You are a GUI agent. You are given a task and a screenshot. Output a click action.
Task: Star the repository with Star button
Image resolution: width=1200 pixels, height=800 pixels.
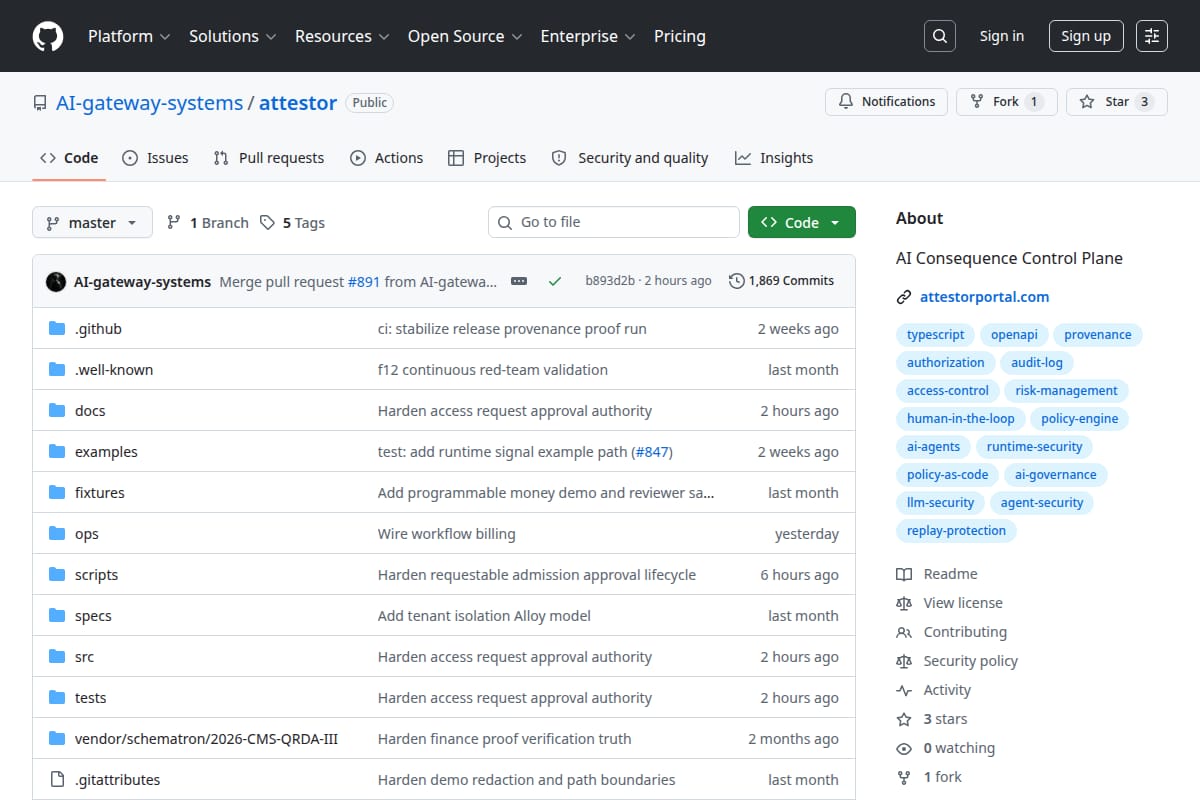tap(1117, 102)
